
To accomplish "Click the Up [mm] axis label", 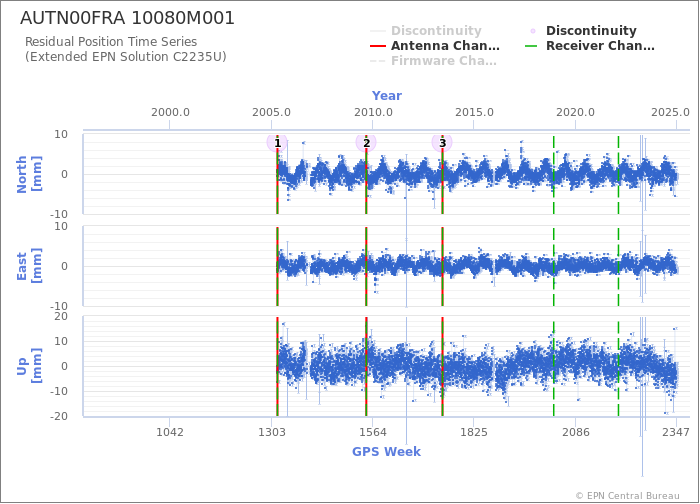I will click(29, 366).
